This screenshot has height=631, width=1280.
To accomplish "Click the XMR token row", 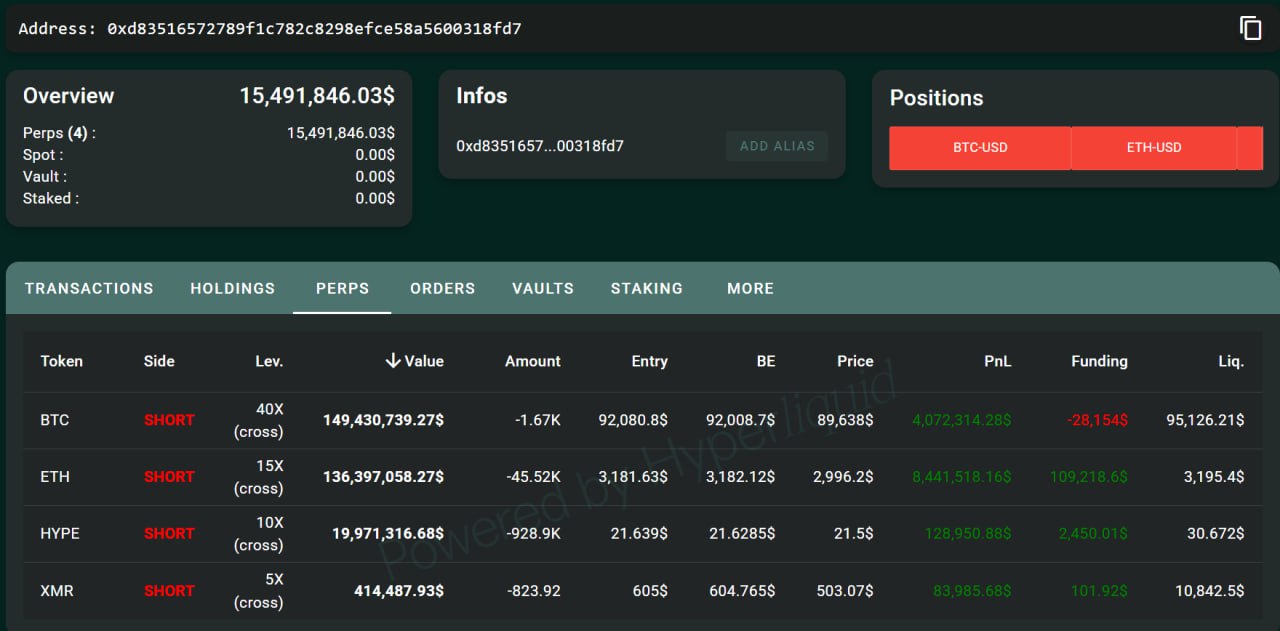I will coord(57,591).
